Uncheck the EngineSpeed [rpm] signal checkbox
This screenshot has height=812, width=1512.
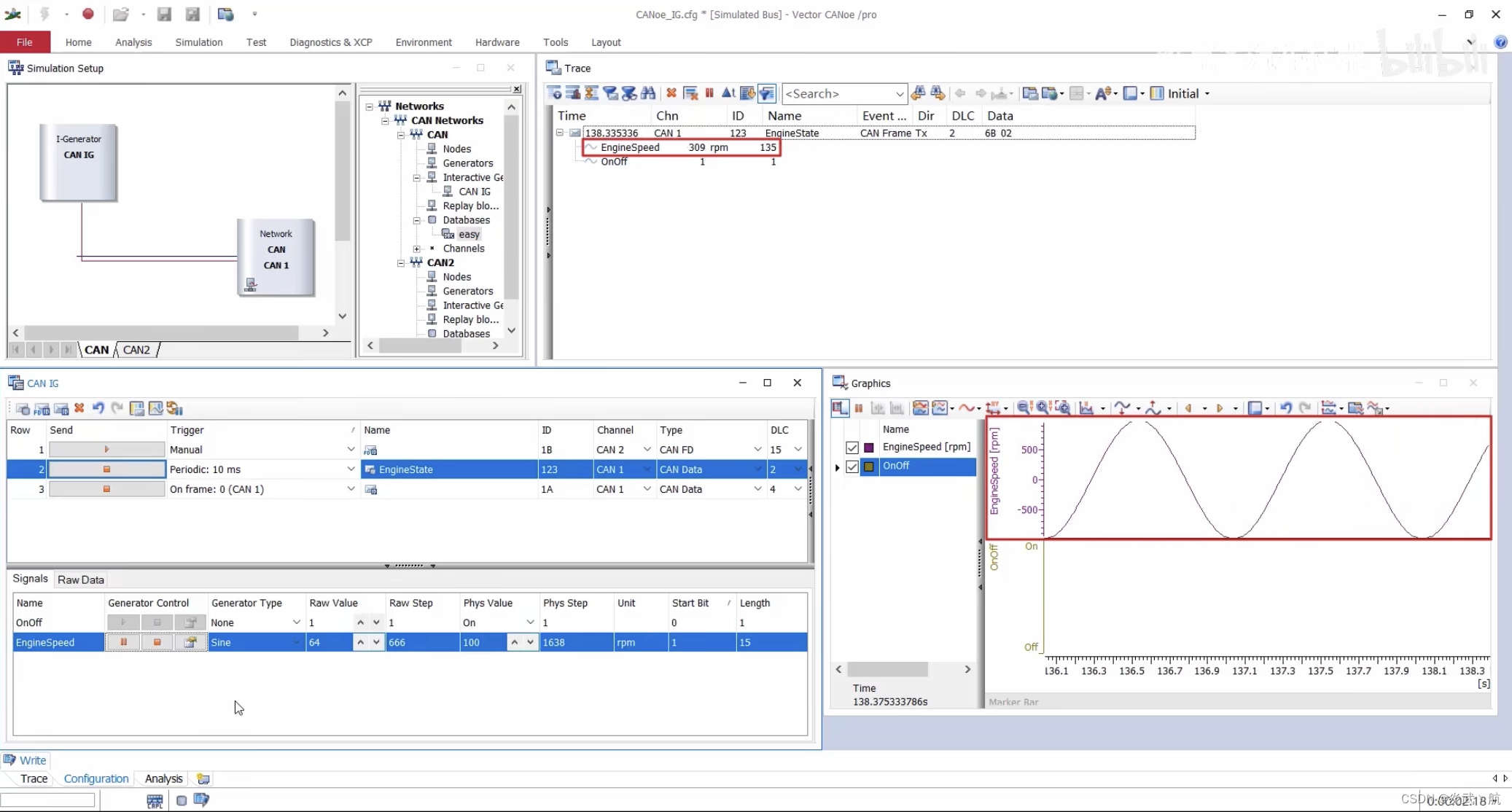tap(852, 447)
